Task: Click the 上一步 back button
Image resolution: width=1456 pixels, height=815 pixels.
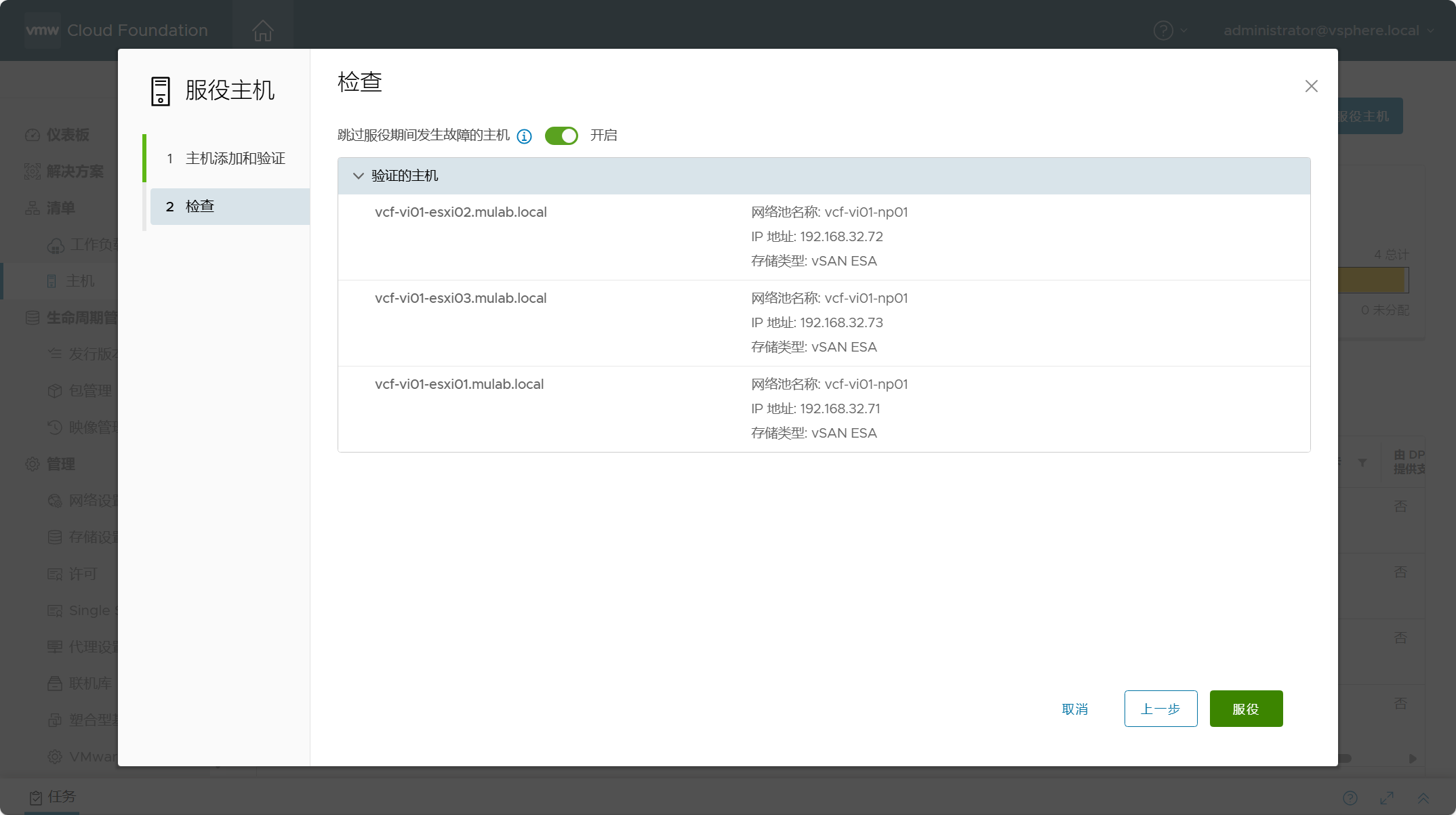Action: 1160,709
